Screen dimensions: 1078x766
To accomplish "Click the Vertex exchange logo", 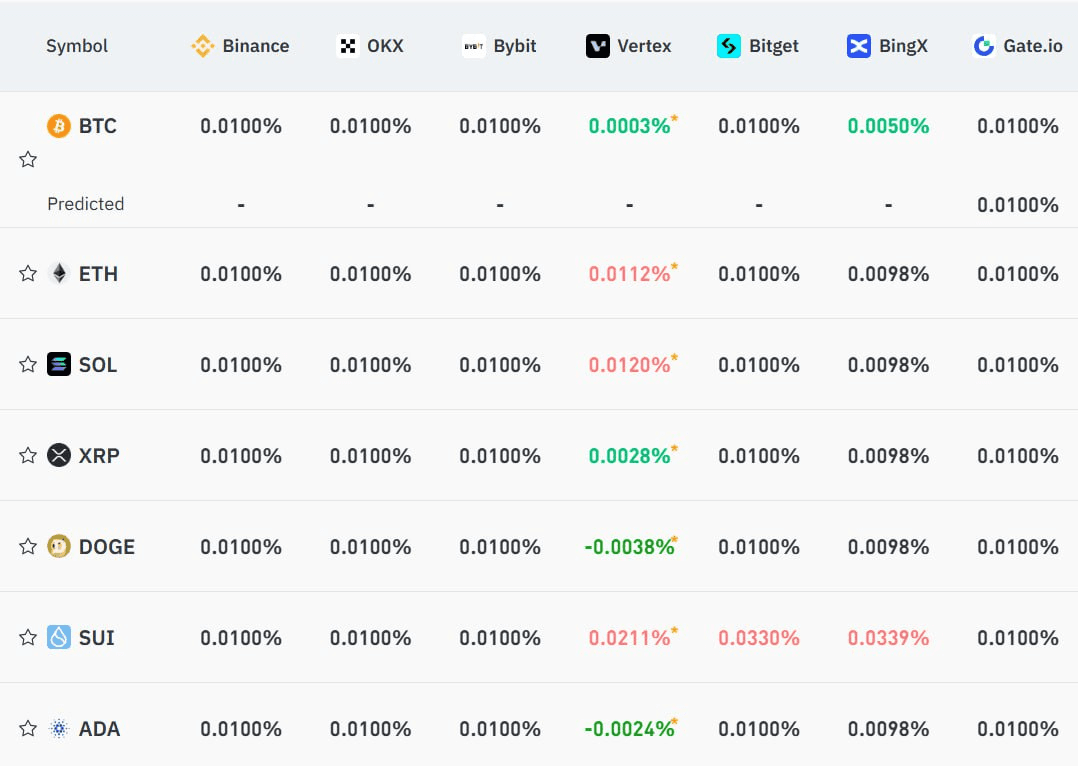I will coord(597,46).
